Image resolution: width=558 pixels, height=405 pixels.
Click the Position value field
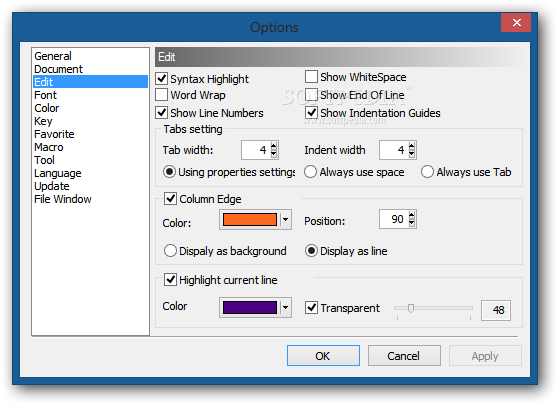394,219
